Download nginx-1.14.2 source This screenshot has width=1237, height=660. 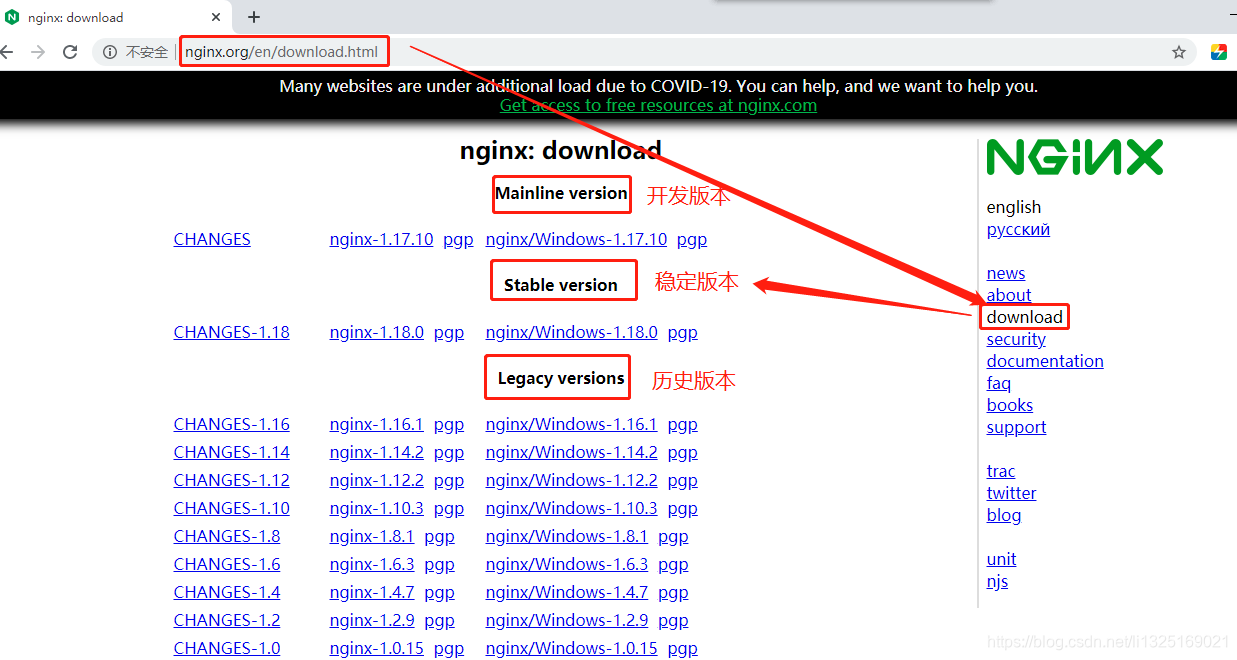click(x=377, y=452)
